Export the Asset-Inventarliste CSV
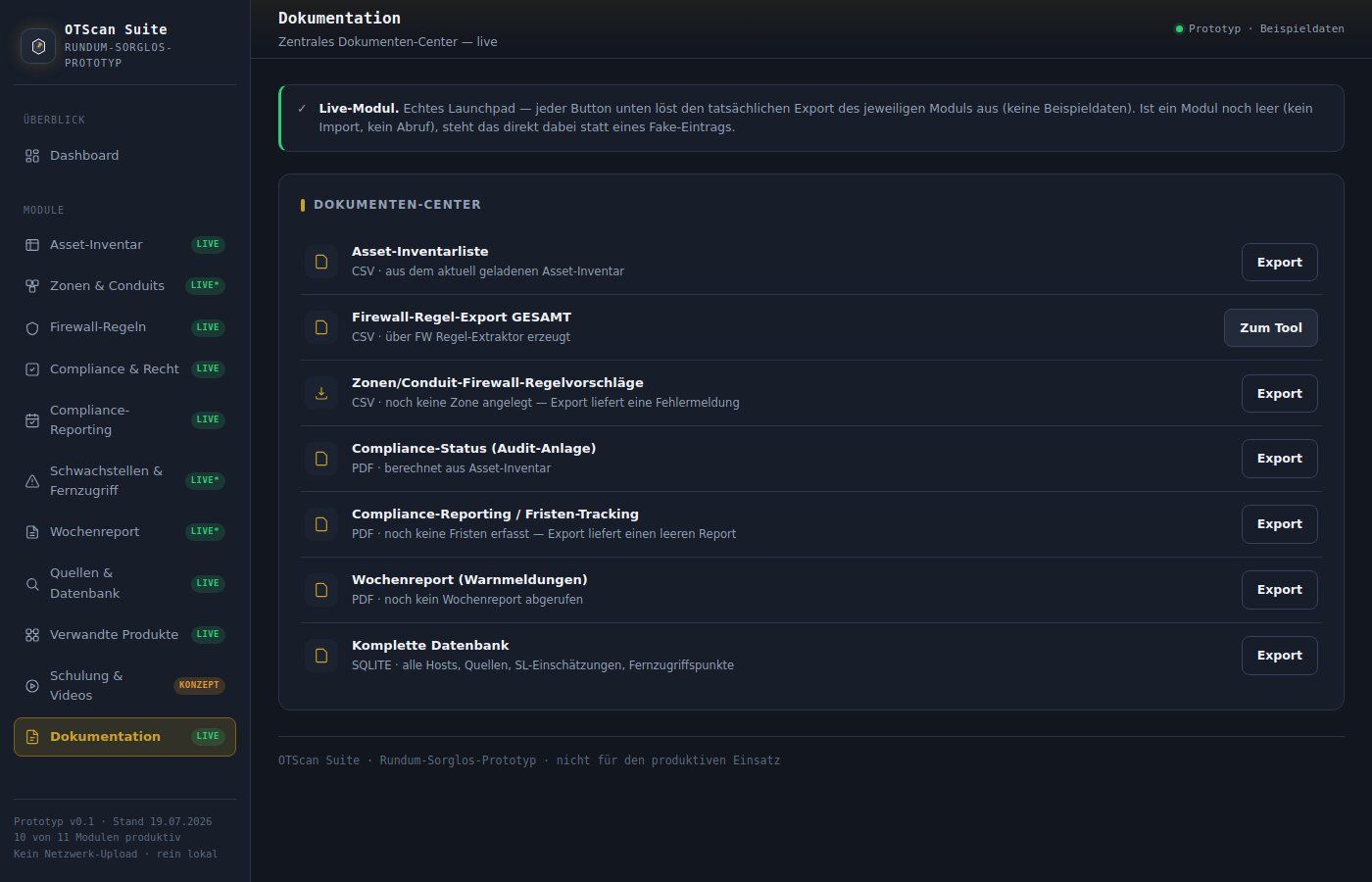Image resolution: width=1372 pixels, height=882 pixels. (1279, 263)
